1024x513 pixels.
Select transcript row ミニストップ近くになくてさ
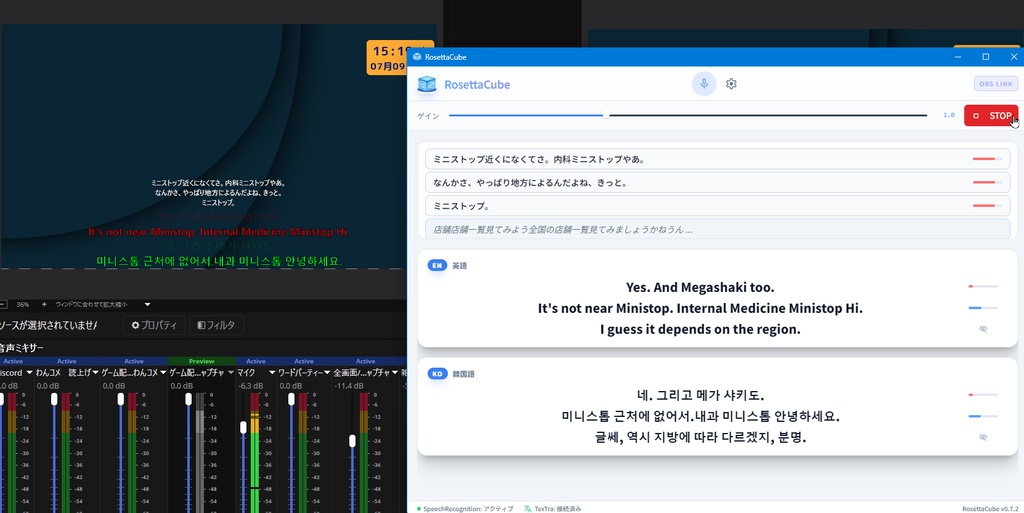click(x=717, y=159)
